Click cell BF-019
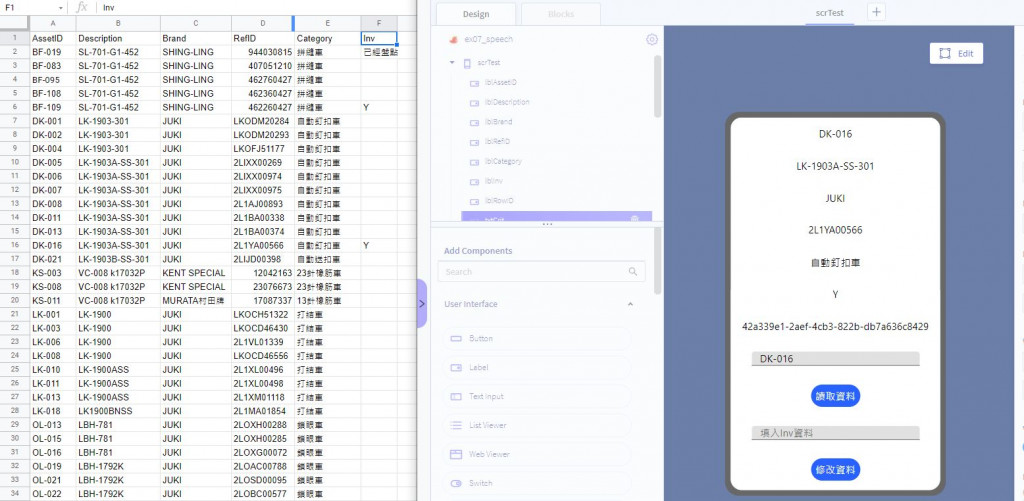This screenshot has height=501, width=1024. click(x=53, y=52)
